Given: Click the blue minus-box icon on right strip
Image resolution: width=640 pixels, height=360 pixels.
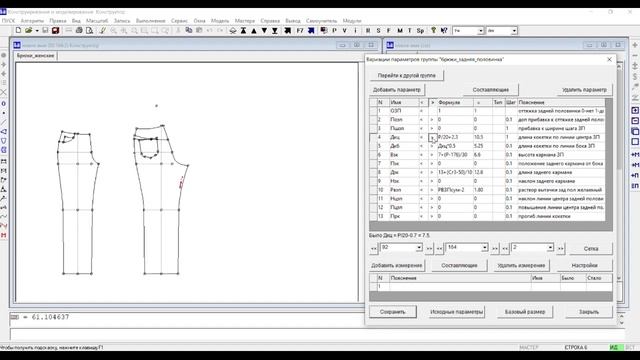Looking at the screenshot, I should click(x=635, y=121).
